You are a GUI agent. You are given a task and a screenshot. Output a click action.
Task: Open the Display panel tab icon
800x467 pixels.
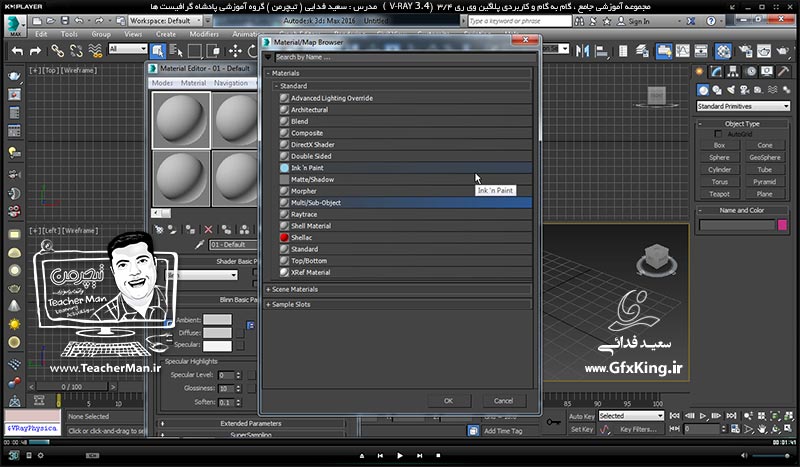tap(766, 71)
